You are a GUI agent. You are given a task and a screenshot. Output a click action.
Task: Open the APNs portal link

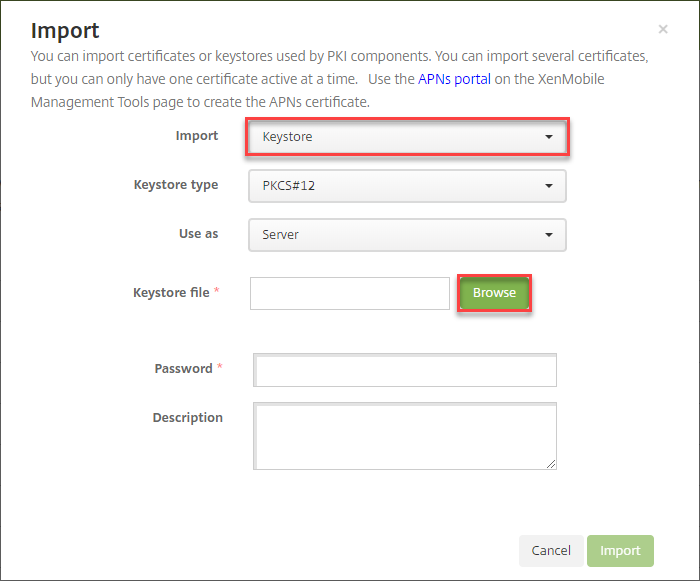(454, 78)
